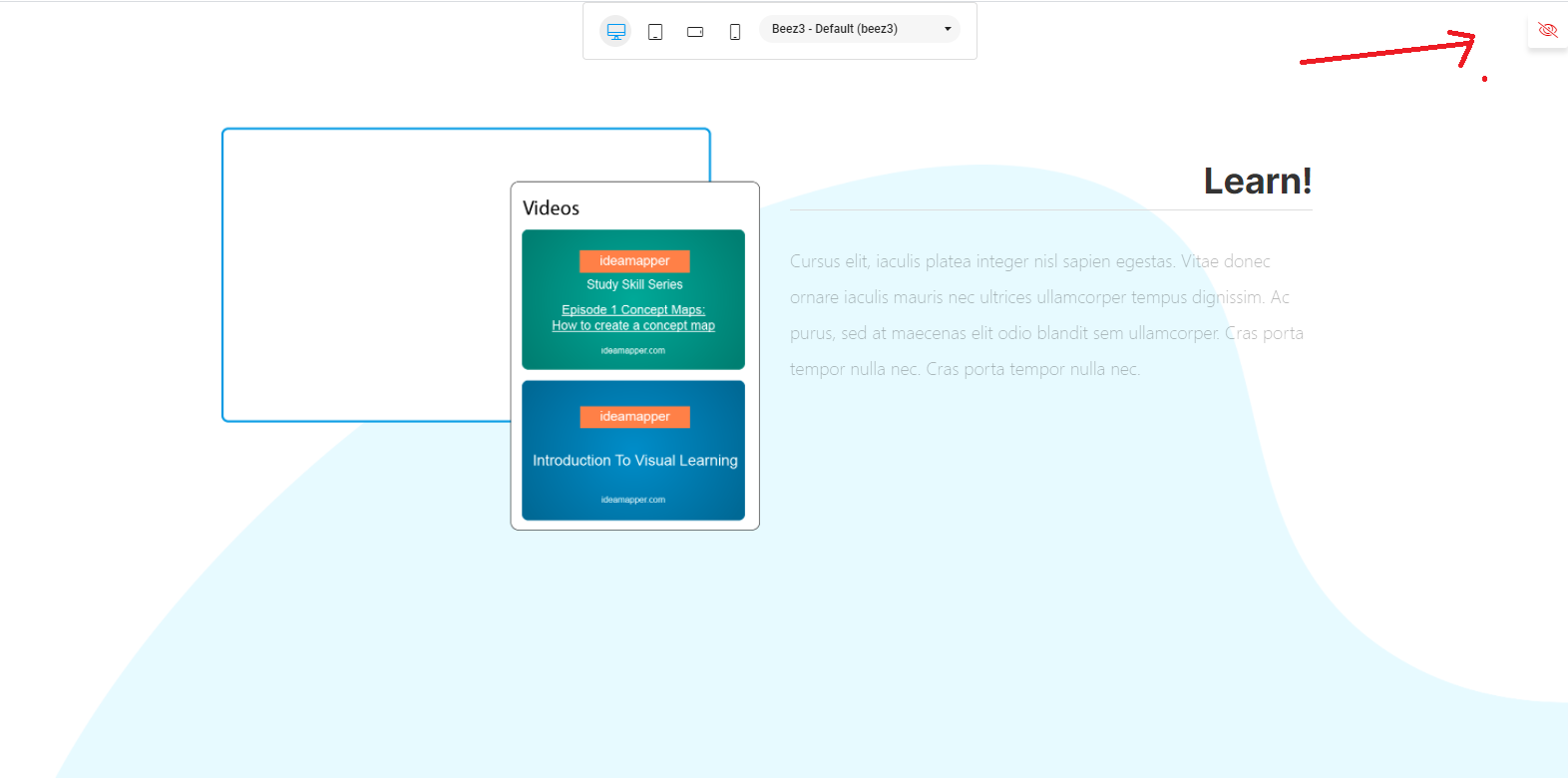
Task: Toggle the crossed-eye preview visibility button
Action: pos(1547,30)
